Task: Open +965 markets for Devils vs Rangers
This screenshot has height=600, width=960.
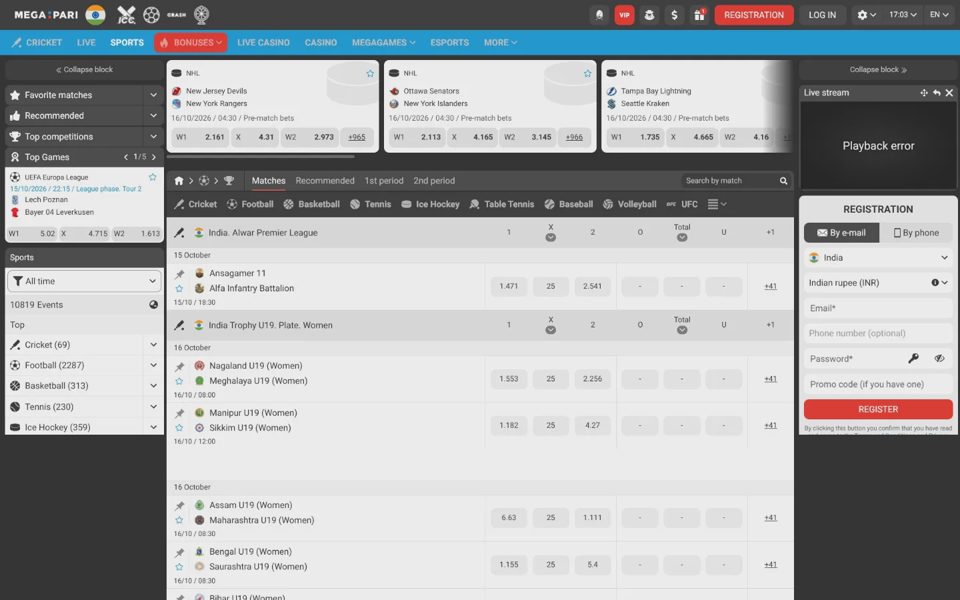Action: 356,137
